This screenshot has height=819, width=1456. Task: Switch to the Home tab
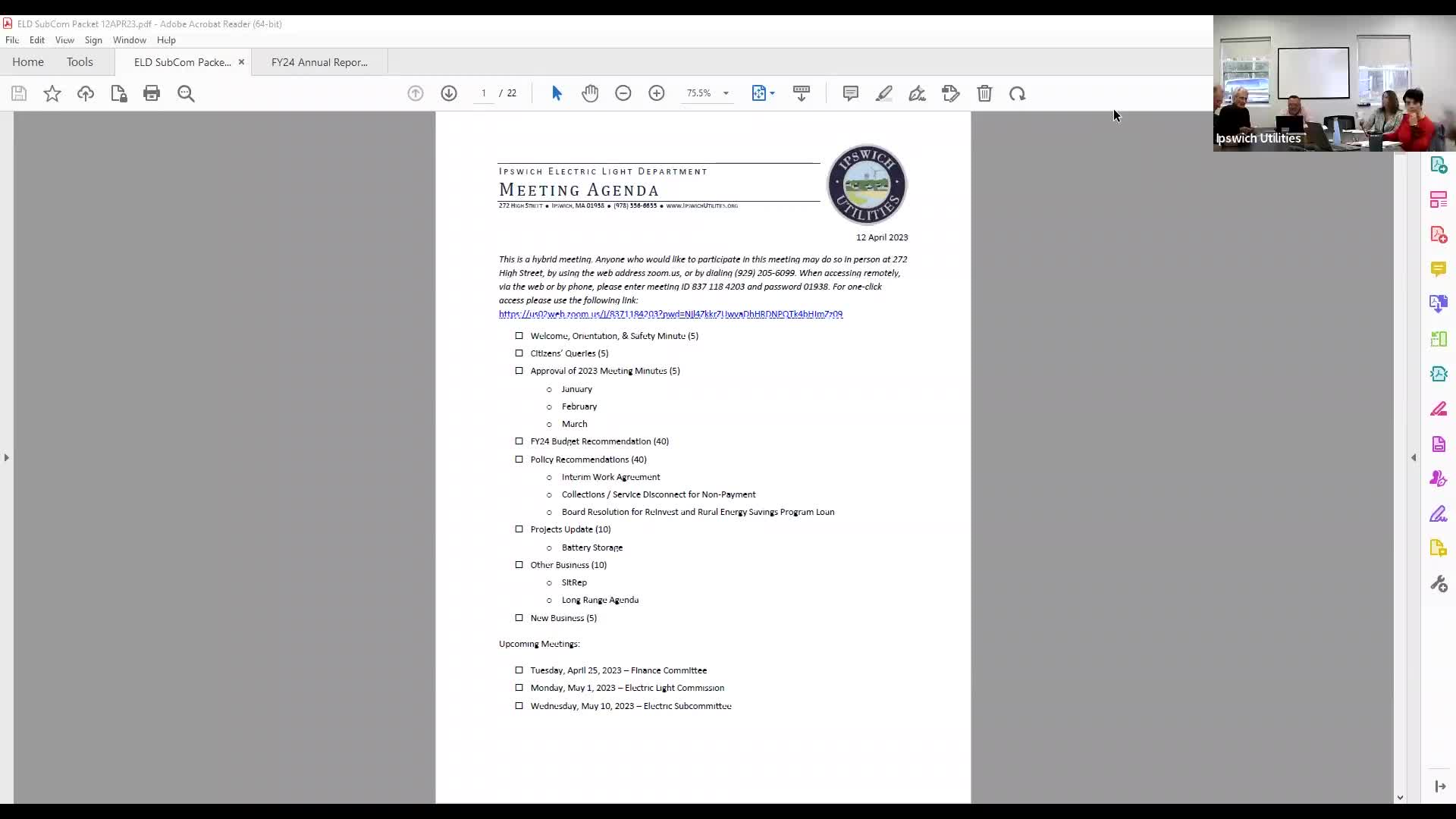pos(28,62)
